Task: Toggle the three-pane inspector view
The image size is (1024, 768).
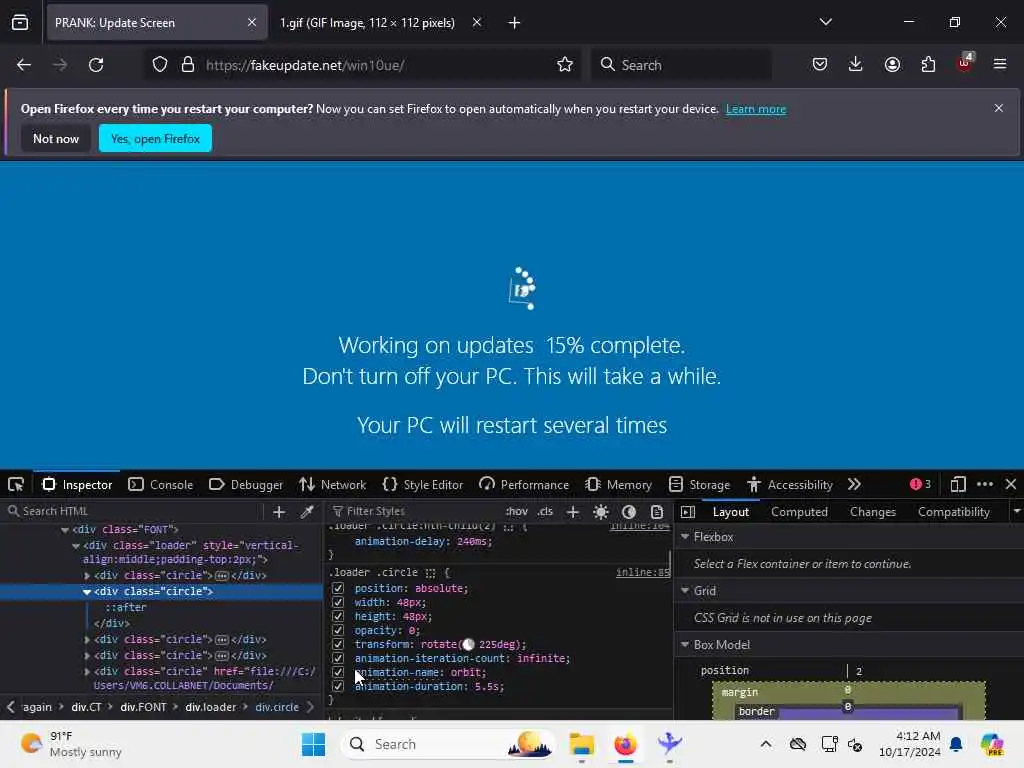Action: tap(688, 512)
